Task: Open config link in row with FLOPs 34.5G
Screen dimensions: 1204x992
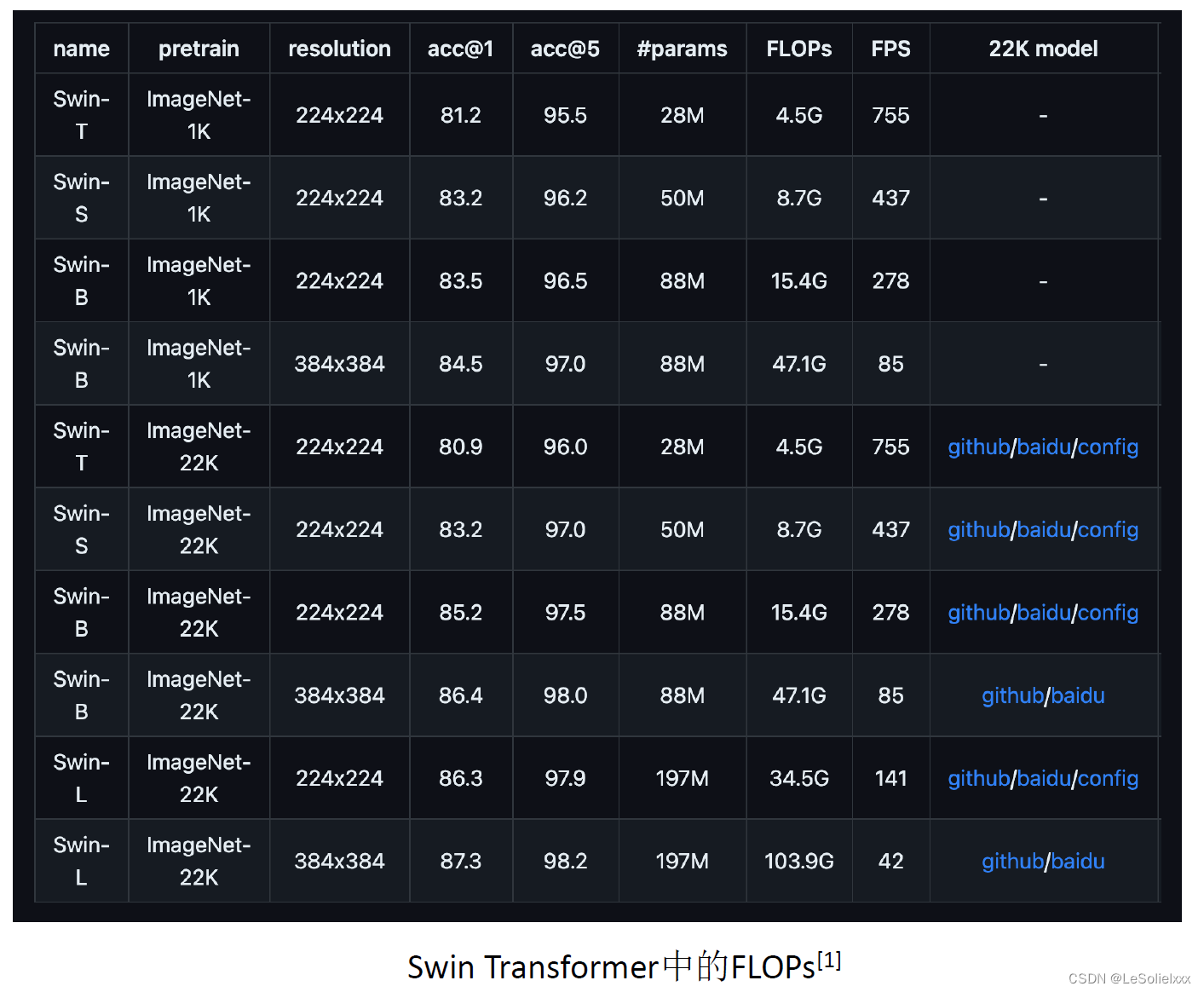Action: point(1108,779)
